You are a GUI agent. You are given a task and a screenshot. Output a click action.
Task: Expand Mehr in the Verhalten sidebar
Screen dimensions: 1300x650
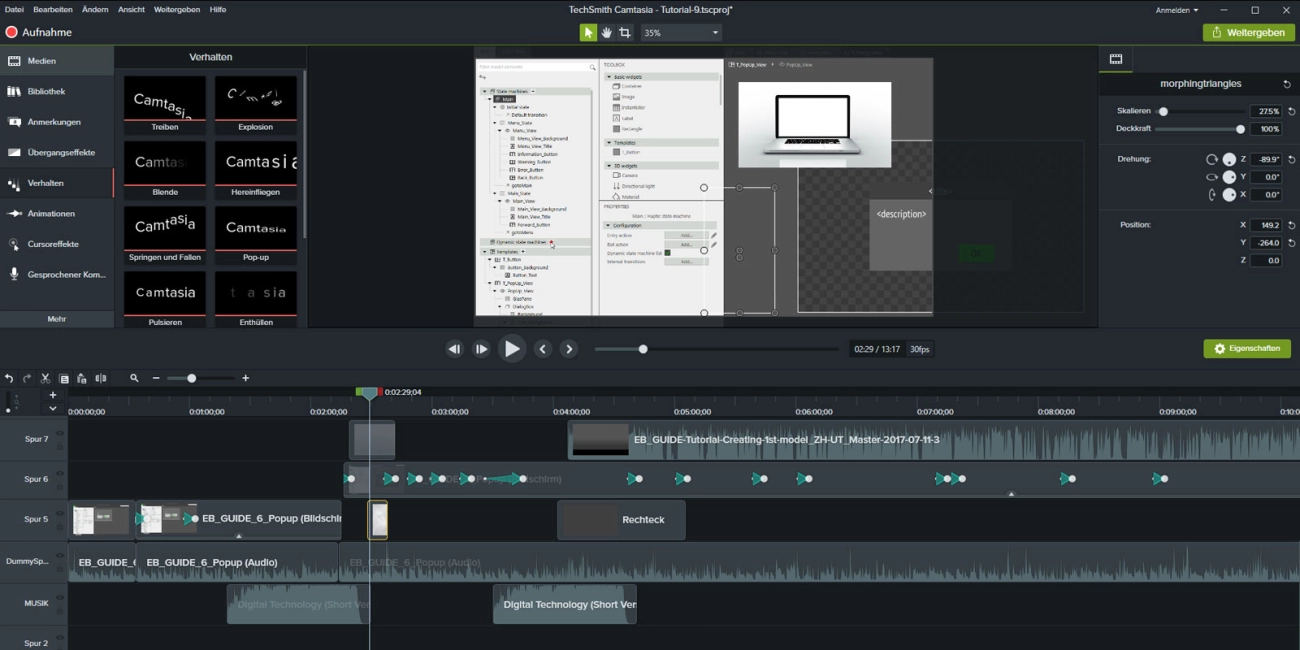56,318
